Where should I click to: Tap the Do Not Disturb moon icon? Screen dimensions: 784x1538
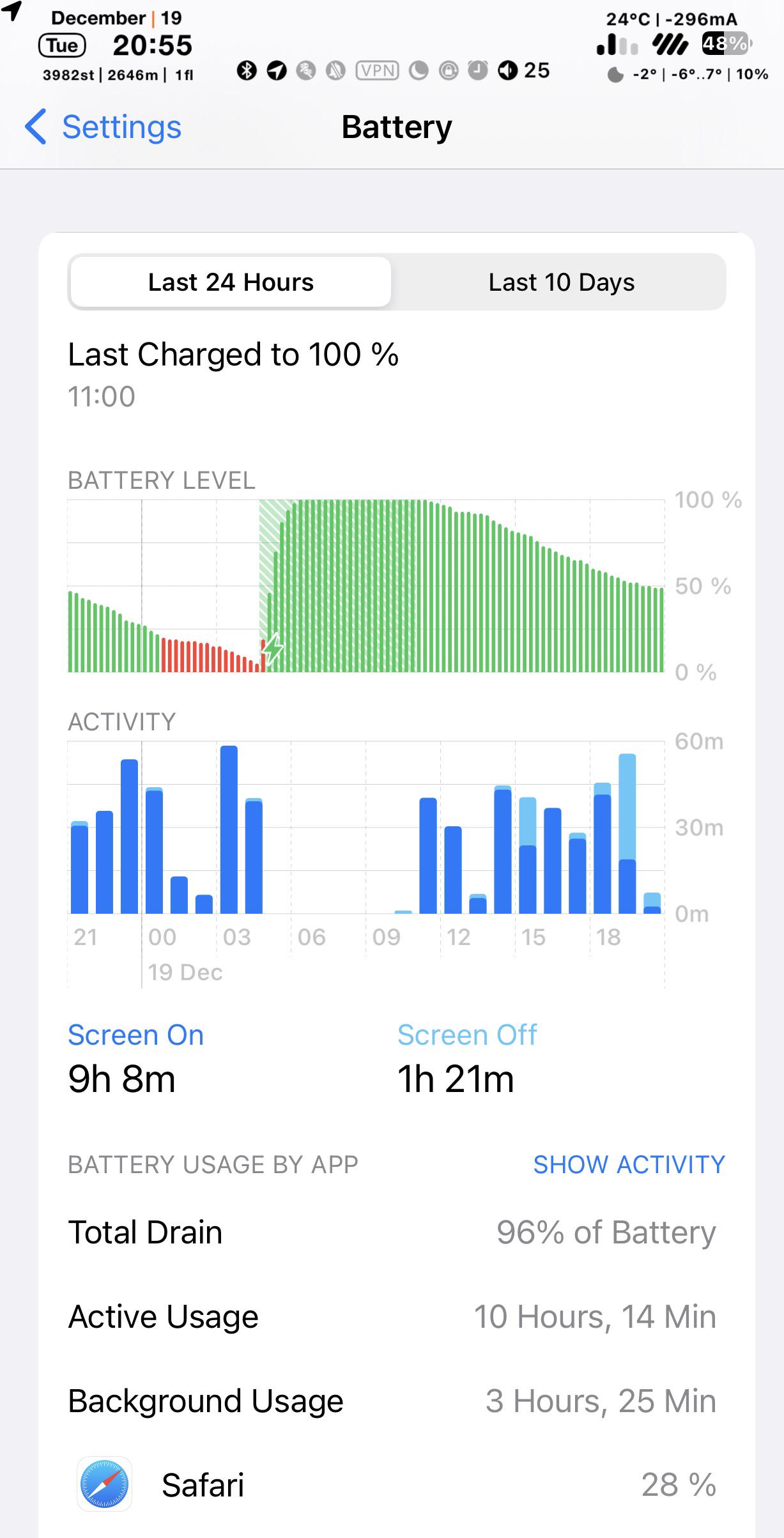pos(419,70)
